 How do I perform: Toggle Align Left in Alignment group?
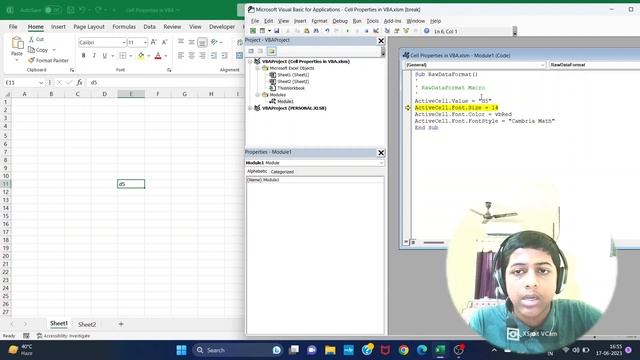181,56
